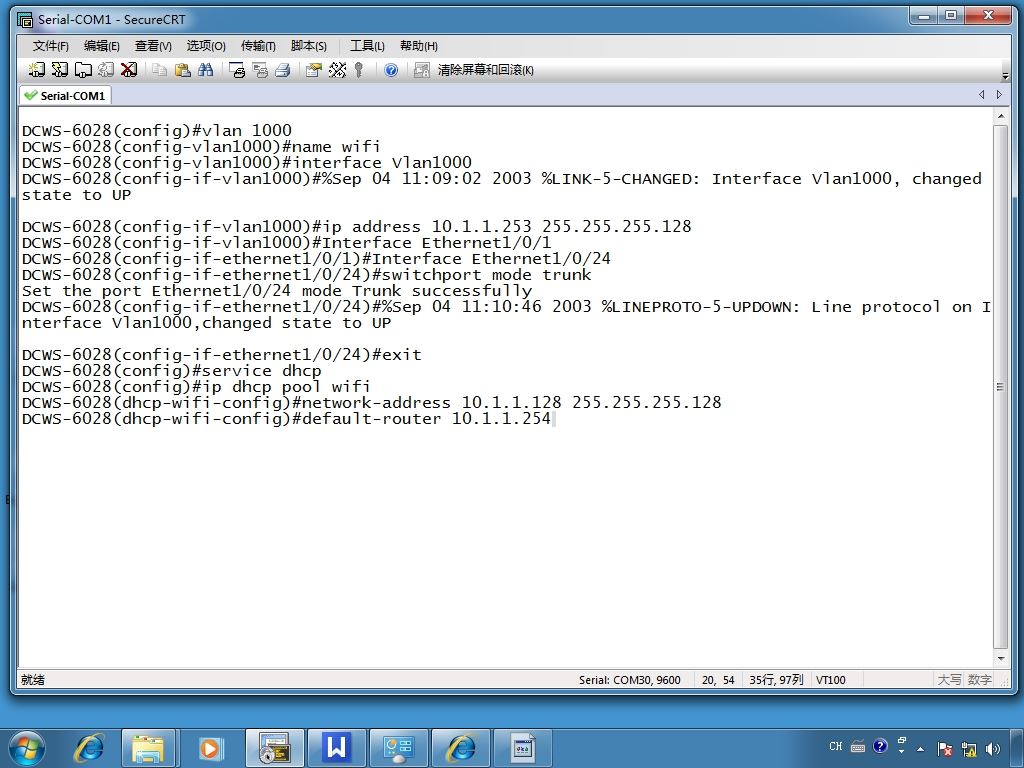1024x768 pixels.
Task: Click the Connect in Tab icon
Action: (x=83, y=70)
